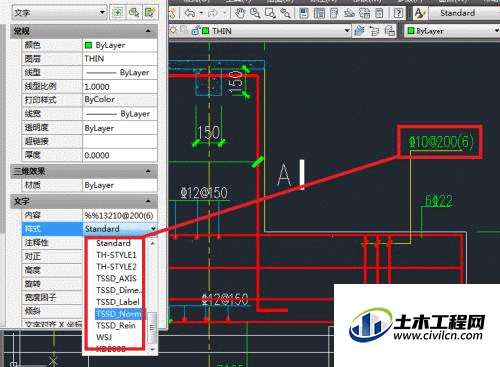Click the 颜色 ByLayer value field
The height and width of the screenshot is (367, 500).
pyautogui.click(x=120, y=45)
